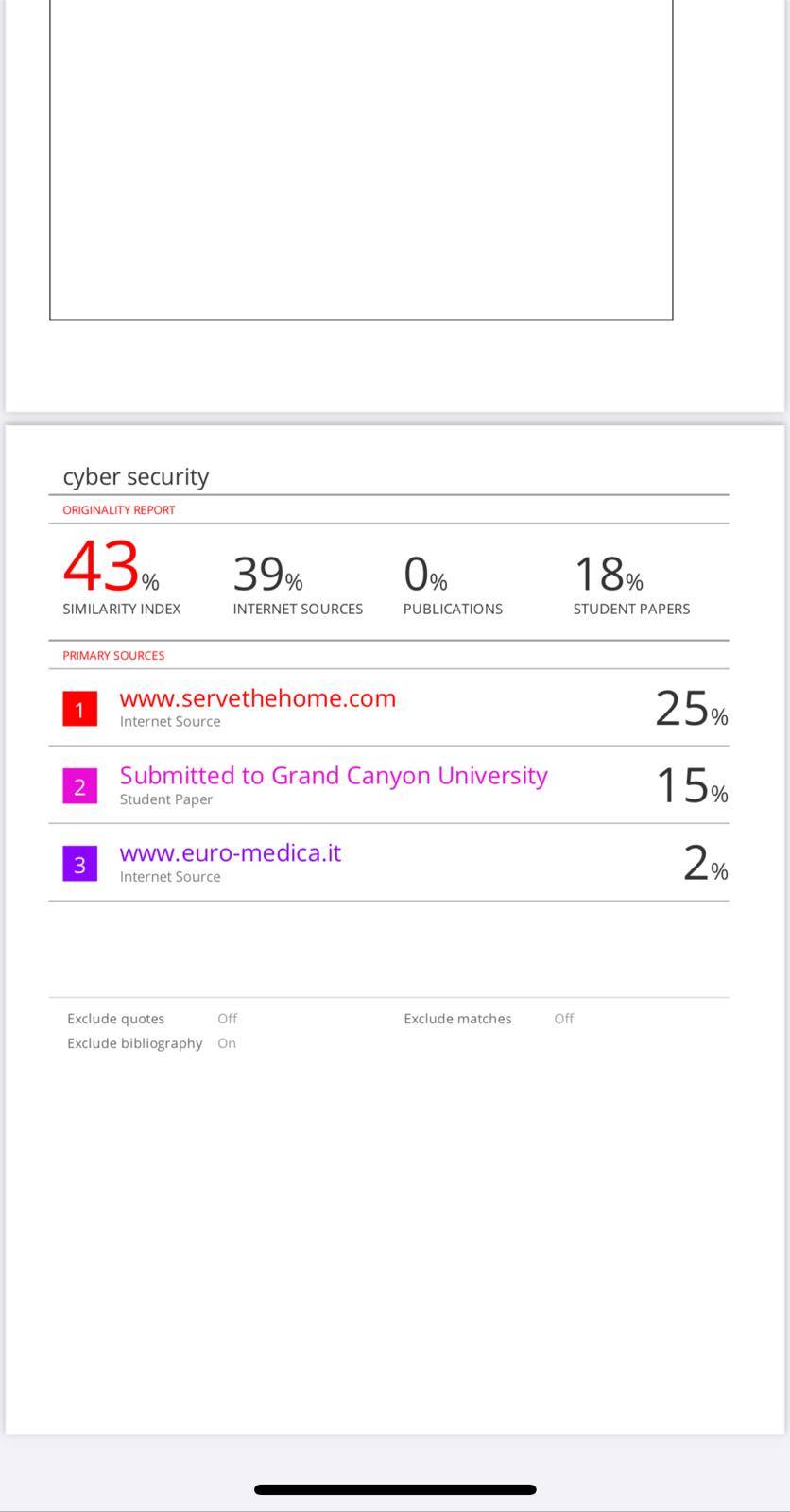This screenshot has width=790, height=1512.
Task: Click the 25% match for servethehome
Action: point(691,708)
